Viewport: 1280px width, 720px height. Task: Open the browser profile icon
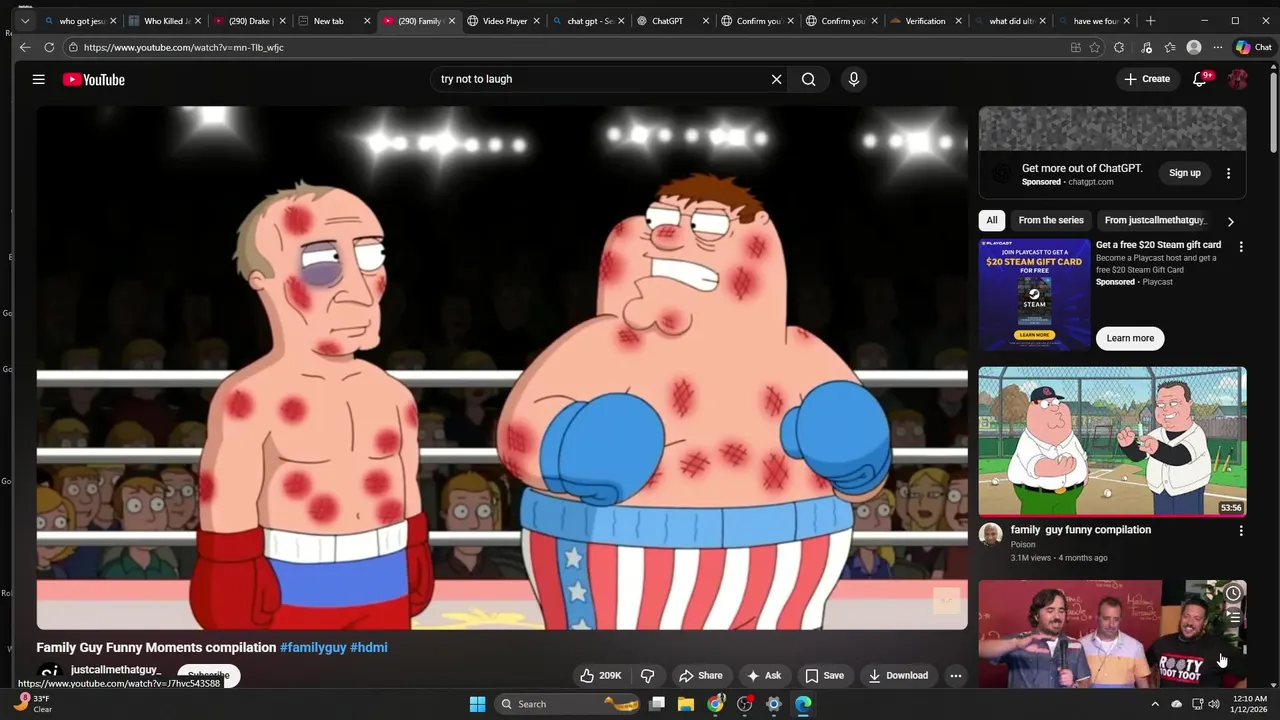pos(1193,47)
